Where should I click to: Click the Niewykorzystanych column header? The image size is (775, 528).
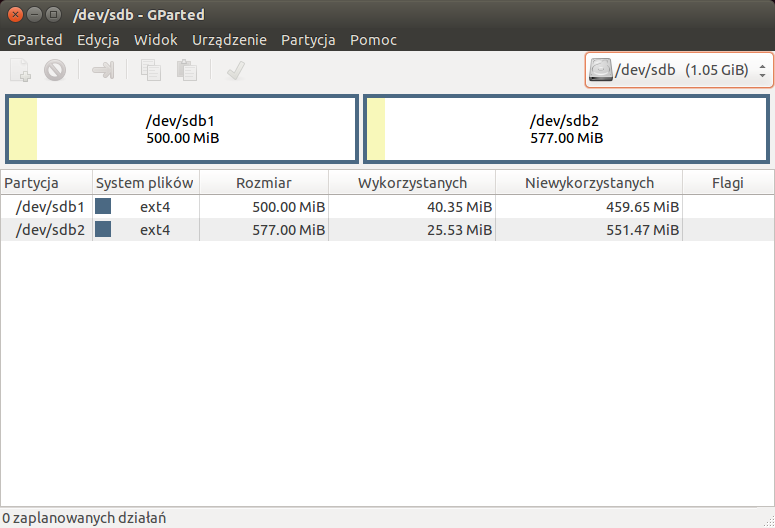pyautogui.click(x=589, y=183)
